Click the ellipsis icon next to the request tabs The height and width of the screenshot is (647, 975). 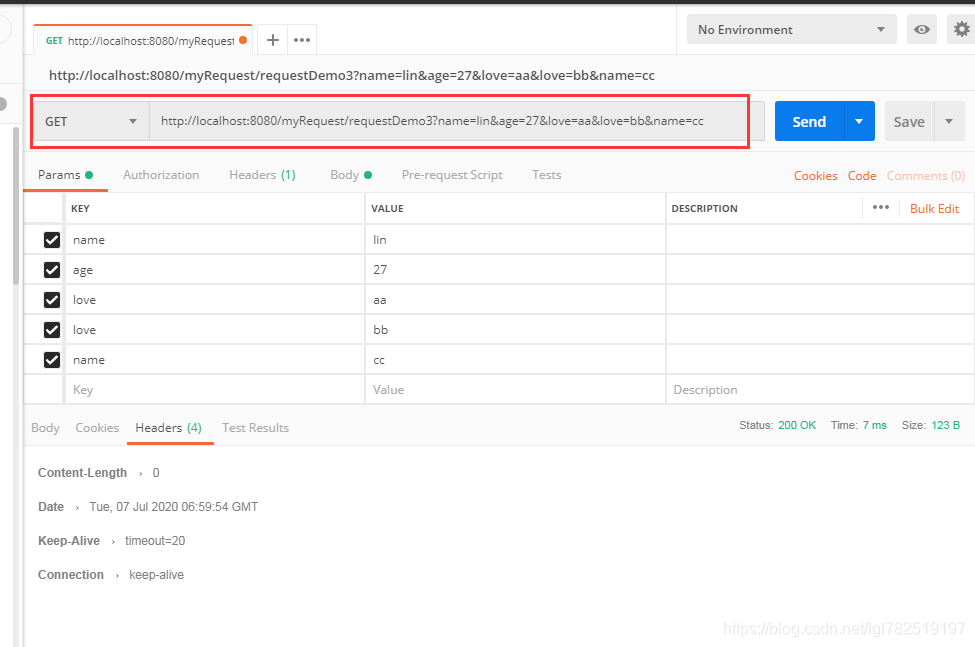point(301,39)
